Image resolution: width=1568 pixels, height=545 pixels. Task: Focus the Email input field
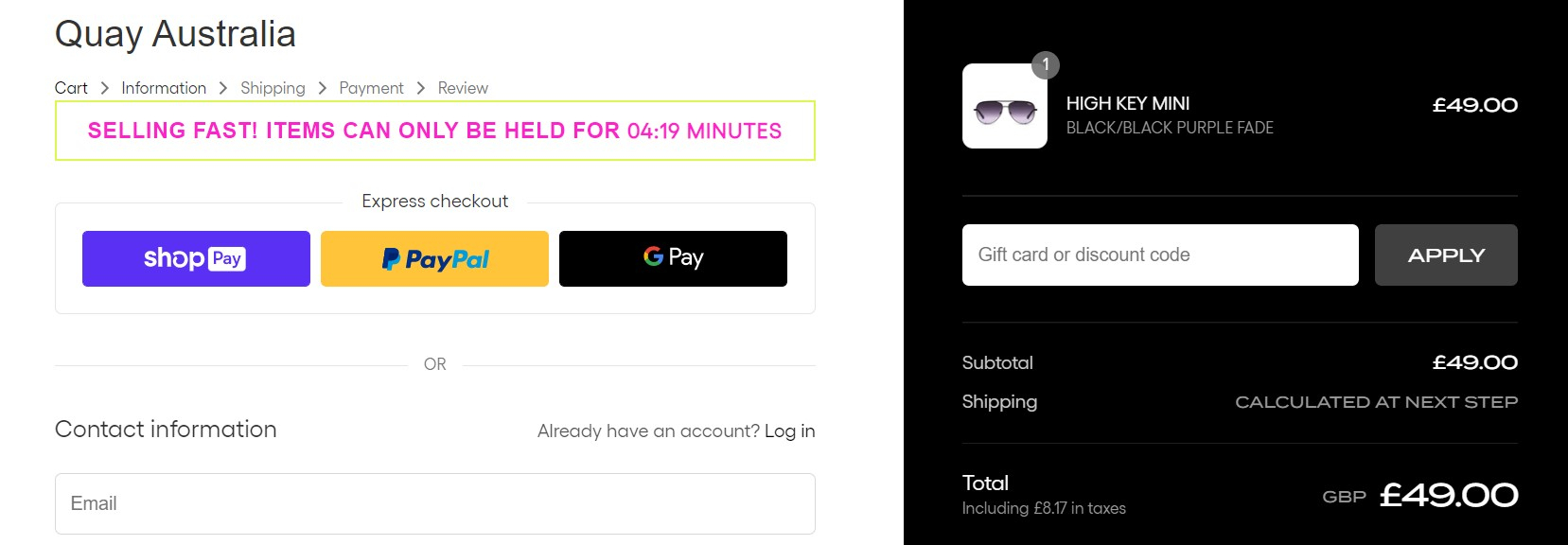[434, 503]
